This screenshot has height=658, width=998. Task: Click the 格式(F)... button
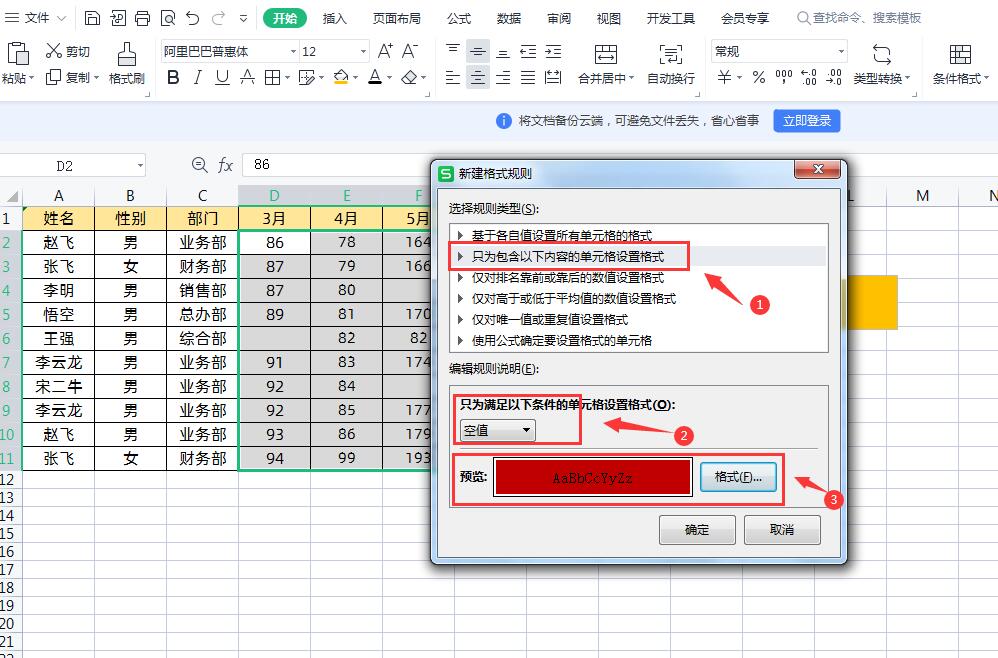(738, 477)
